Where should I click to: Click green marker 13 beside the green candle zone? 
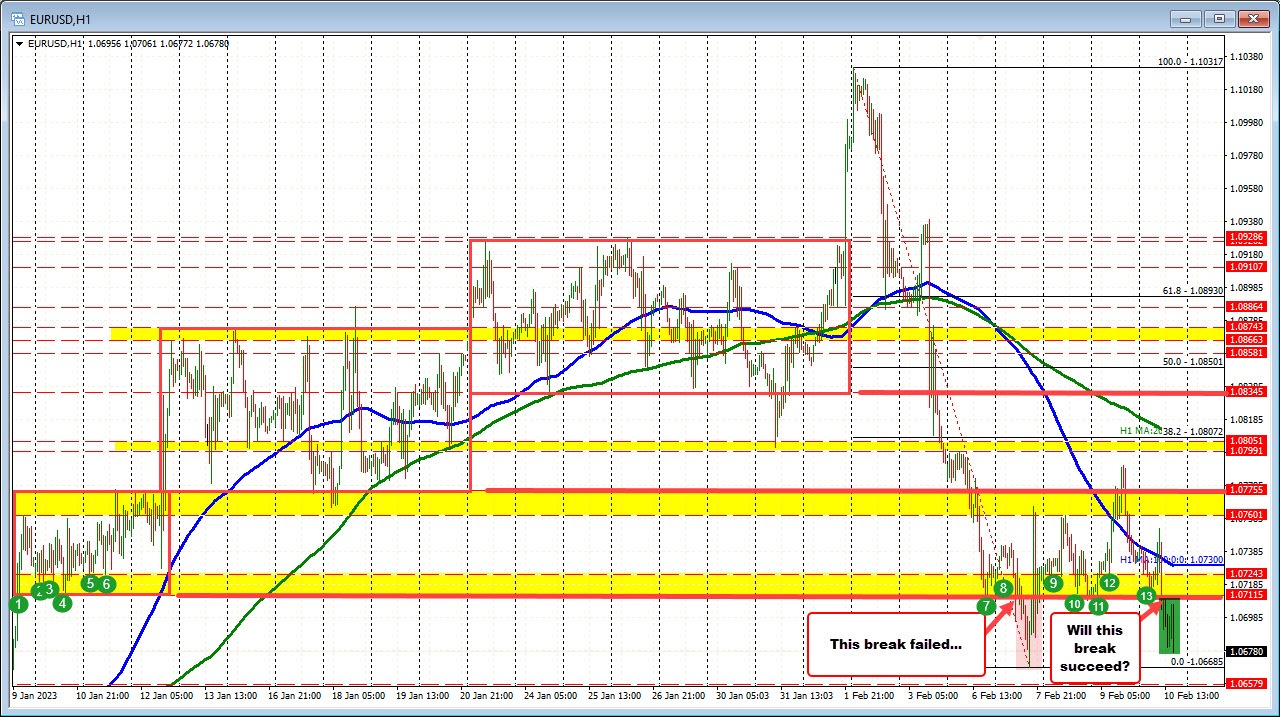(1146, 595)
